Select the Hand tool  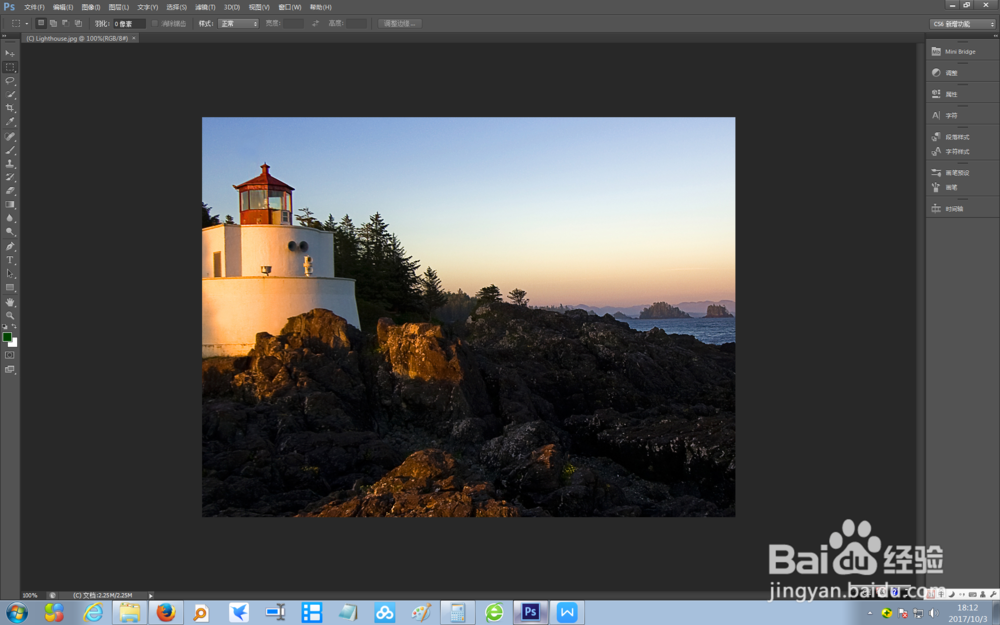pyautogui.click(x=10, y=302)
